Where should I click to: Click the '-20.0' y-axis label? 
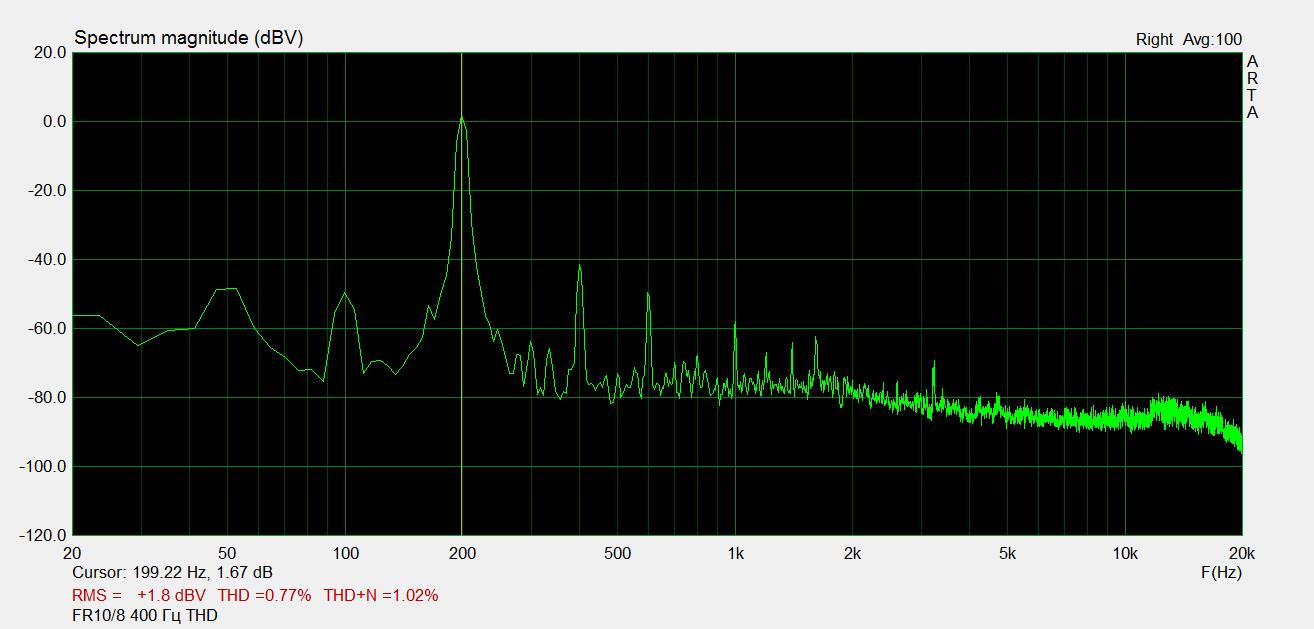pyautogui.click(x=47, y=190)
